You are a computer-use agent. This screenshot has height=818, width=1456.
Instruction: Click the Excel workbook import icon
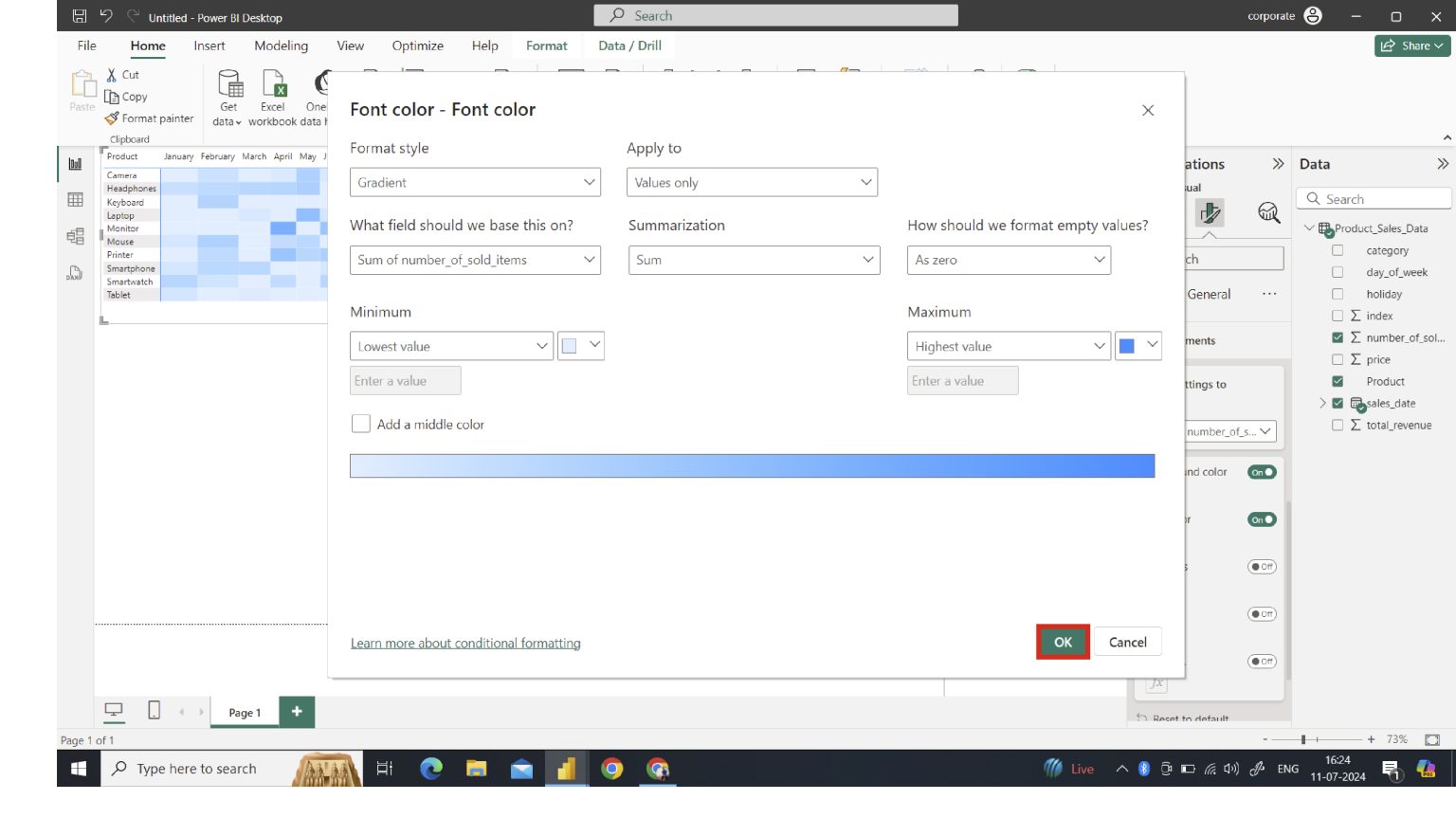(x=273, y=95)
